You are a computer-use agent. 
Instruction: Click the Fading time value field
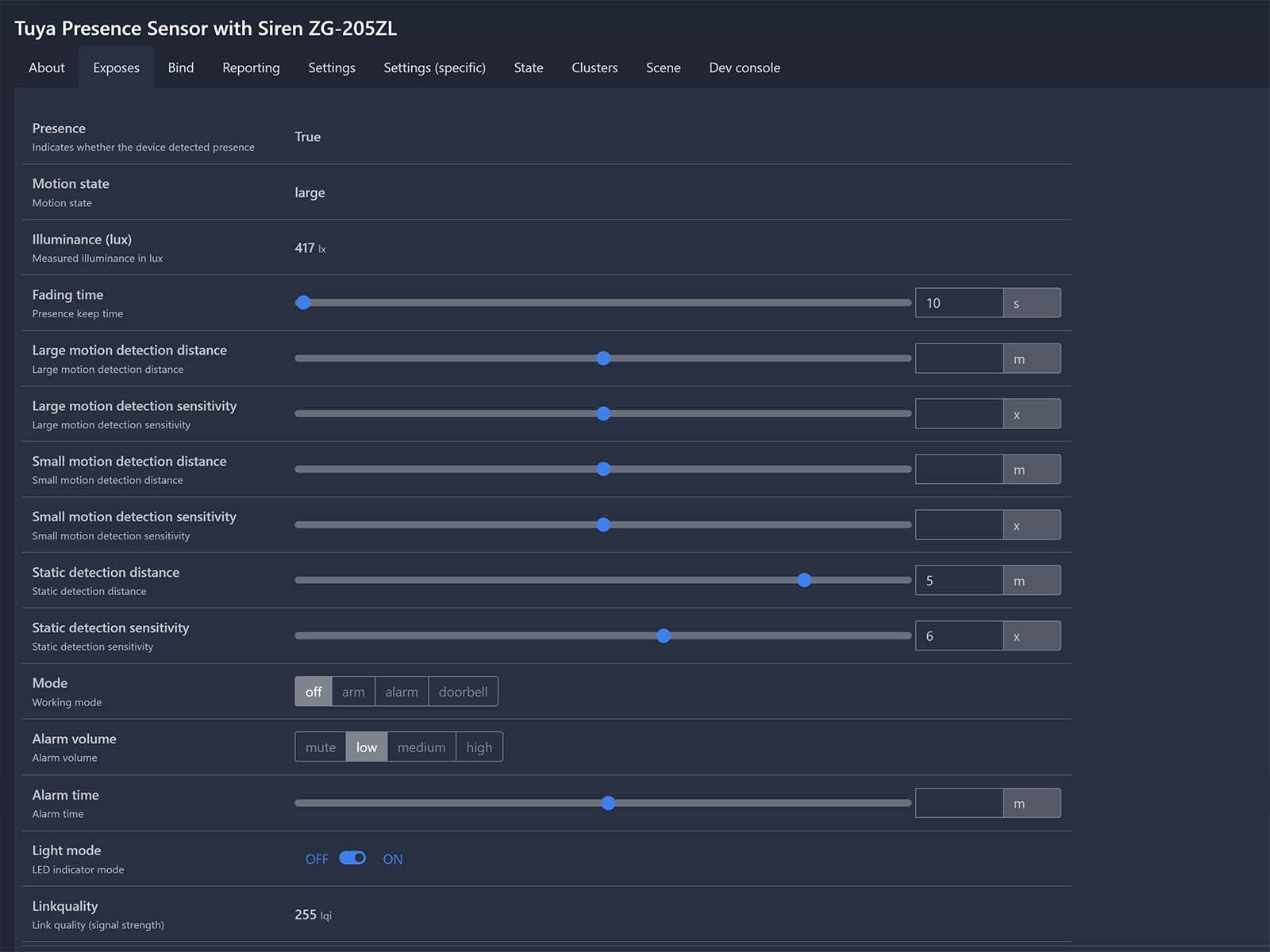958,303
